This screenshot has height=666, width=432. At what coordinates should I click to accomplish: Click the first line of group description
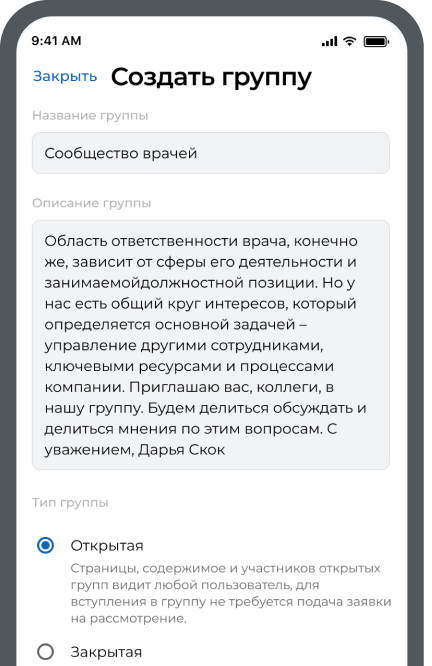pyautogui.click(x=201, y=241)
